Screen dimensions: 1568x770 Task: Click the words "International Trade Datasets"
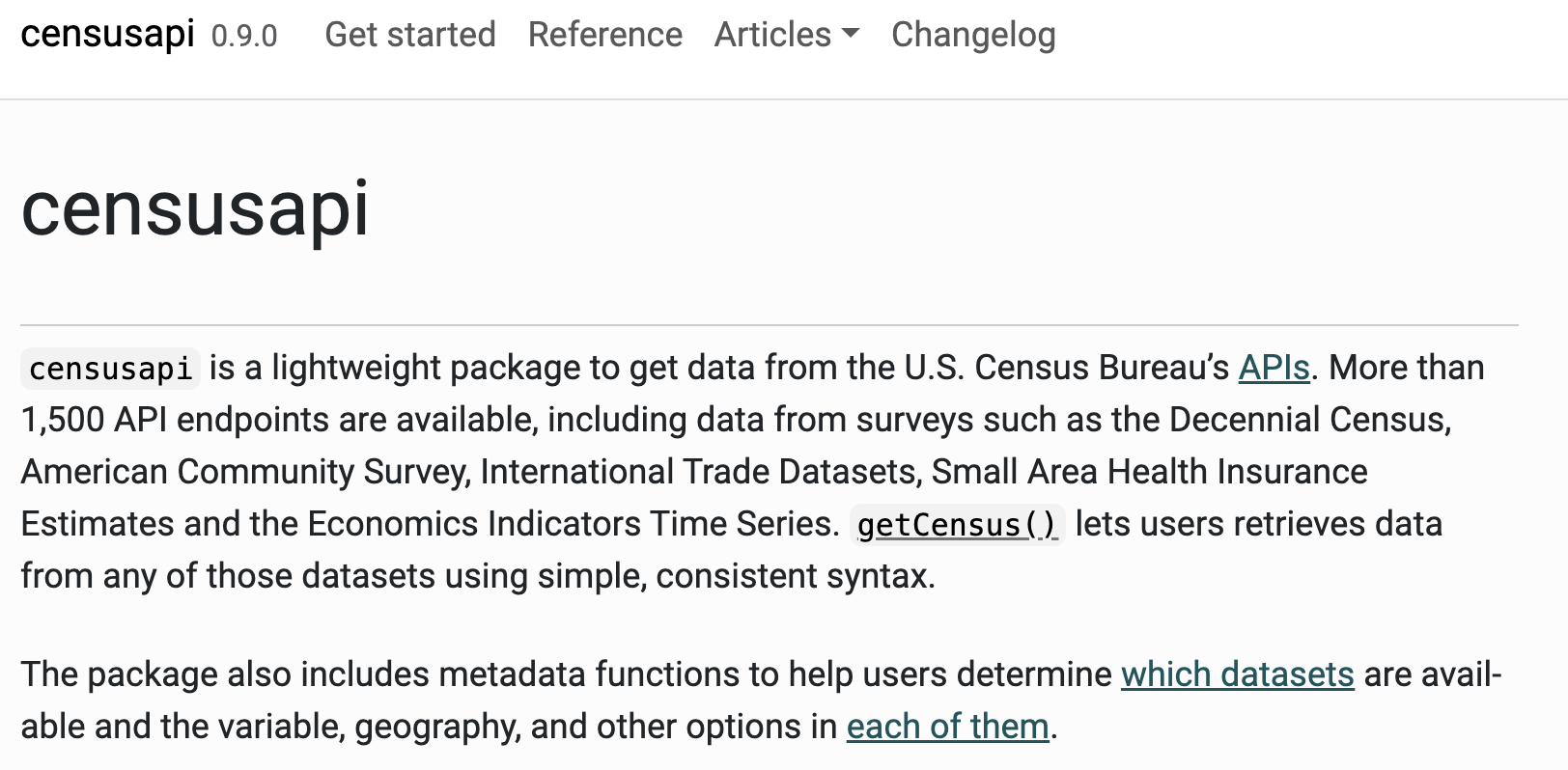click(x=700, y=472)
